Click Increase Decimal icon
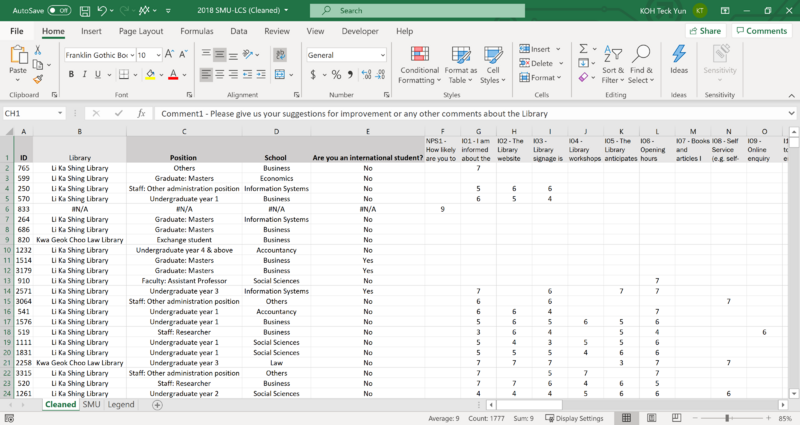This screenshot has height=425, width=800. [x=366, y=74]
